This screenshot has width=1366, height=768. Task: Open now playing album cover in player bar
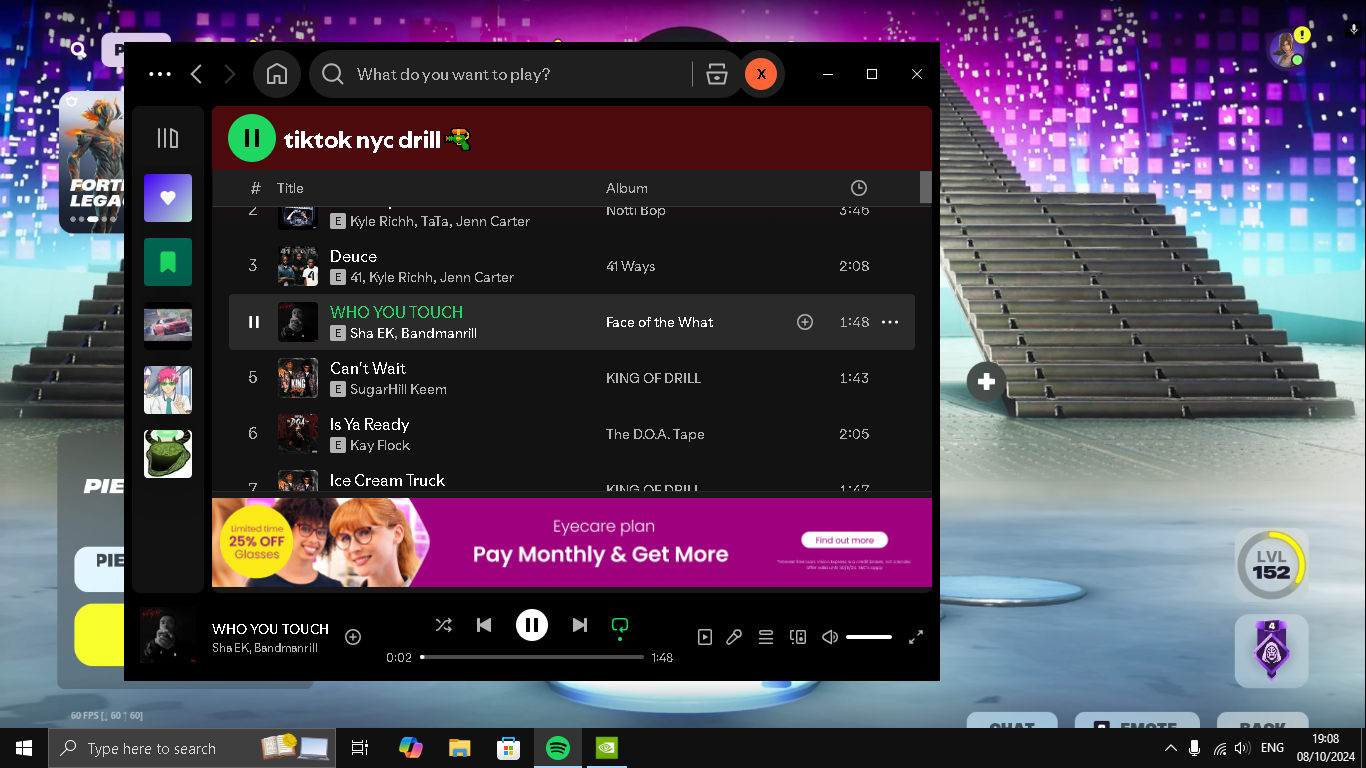[x=168, y=634]
